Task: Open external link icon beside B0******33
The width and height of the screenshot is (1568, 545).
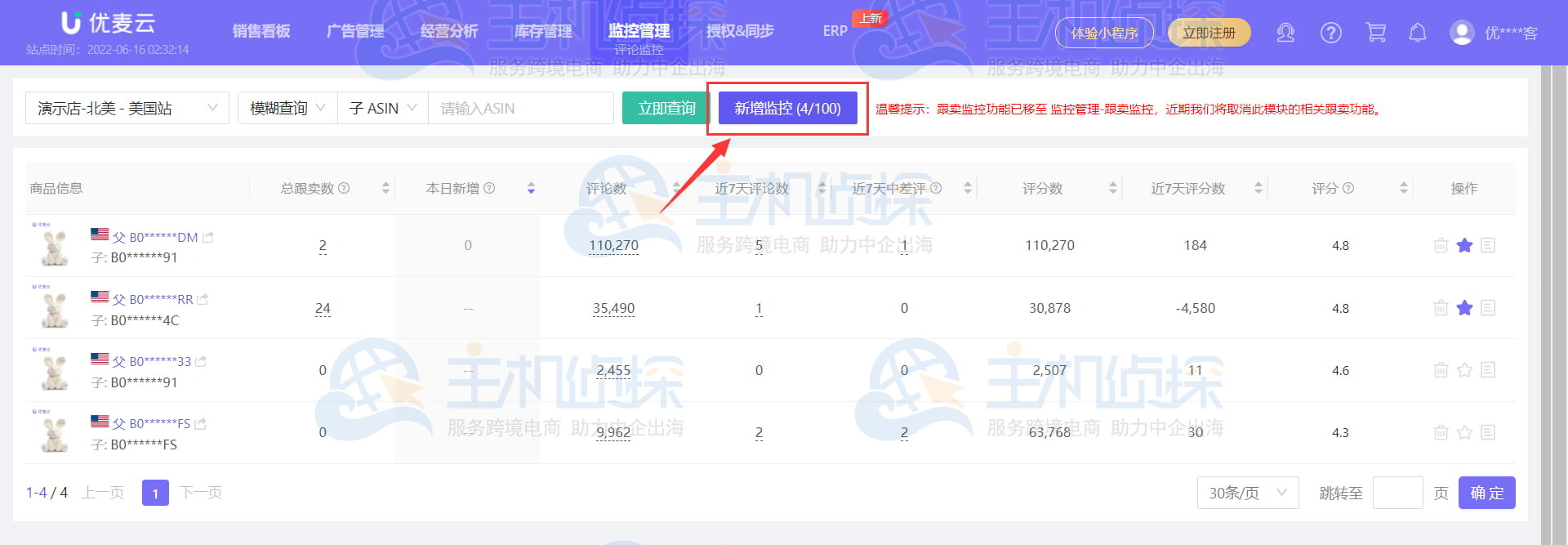Action: (x=201, y=361)
